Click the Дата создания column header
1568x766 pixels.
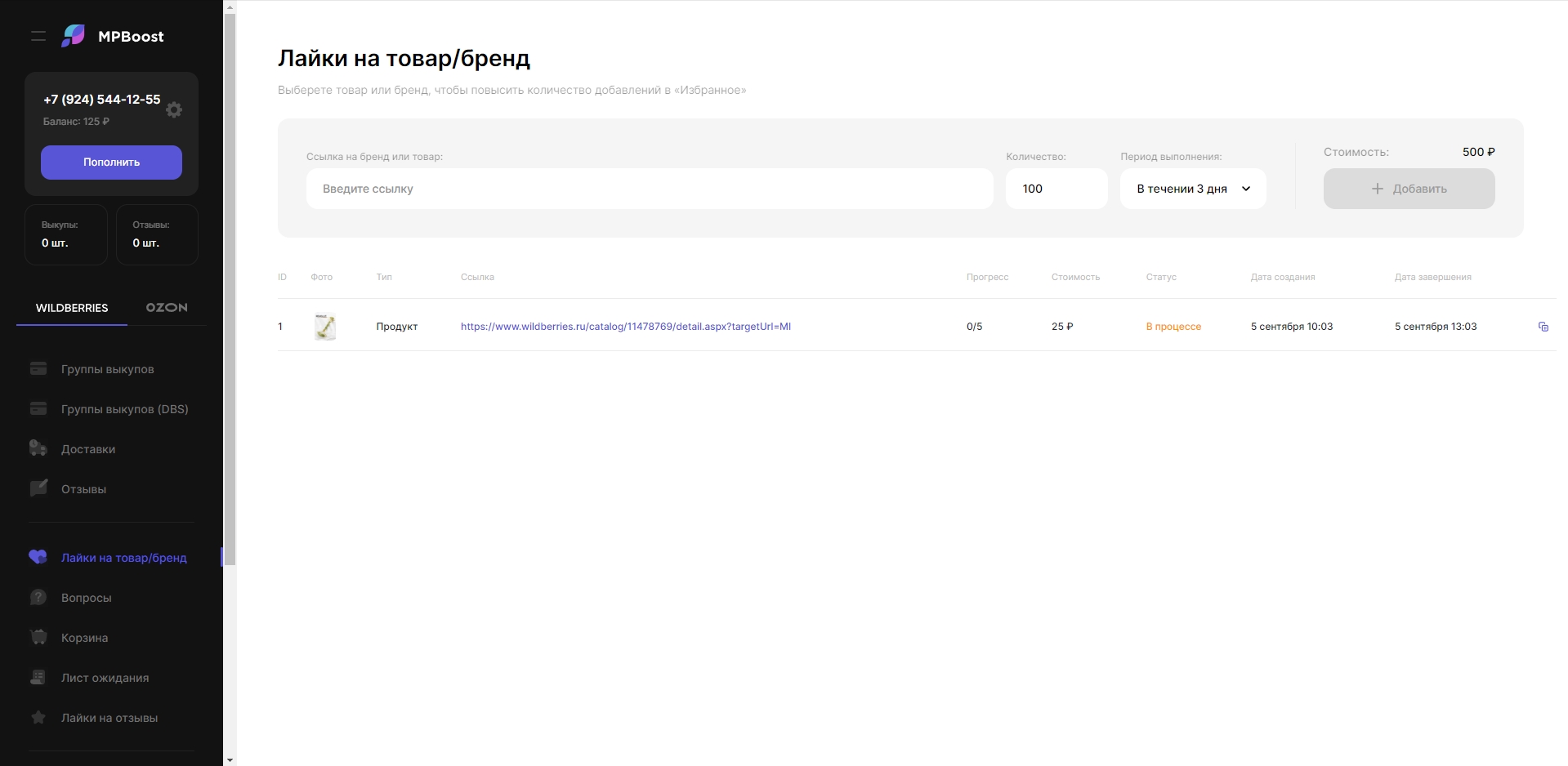[1283, 277]
